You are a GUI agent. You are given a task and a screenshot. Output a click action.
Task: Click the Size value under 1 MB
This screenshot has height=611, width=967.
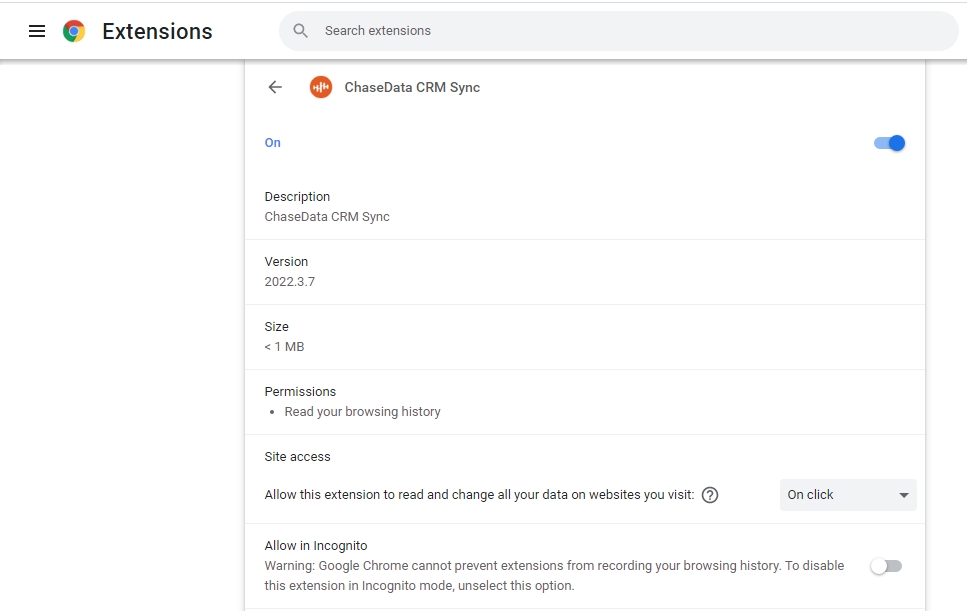point(284,347)
